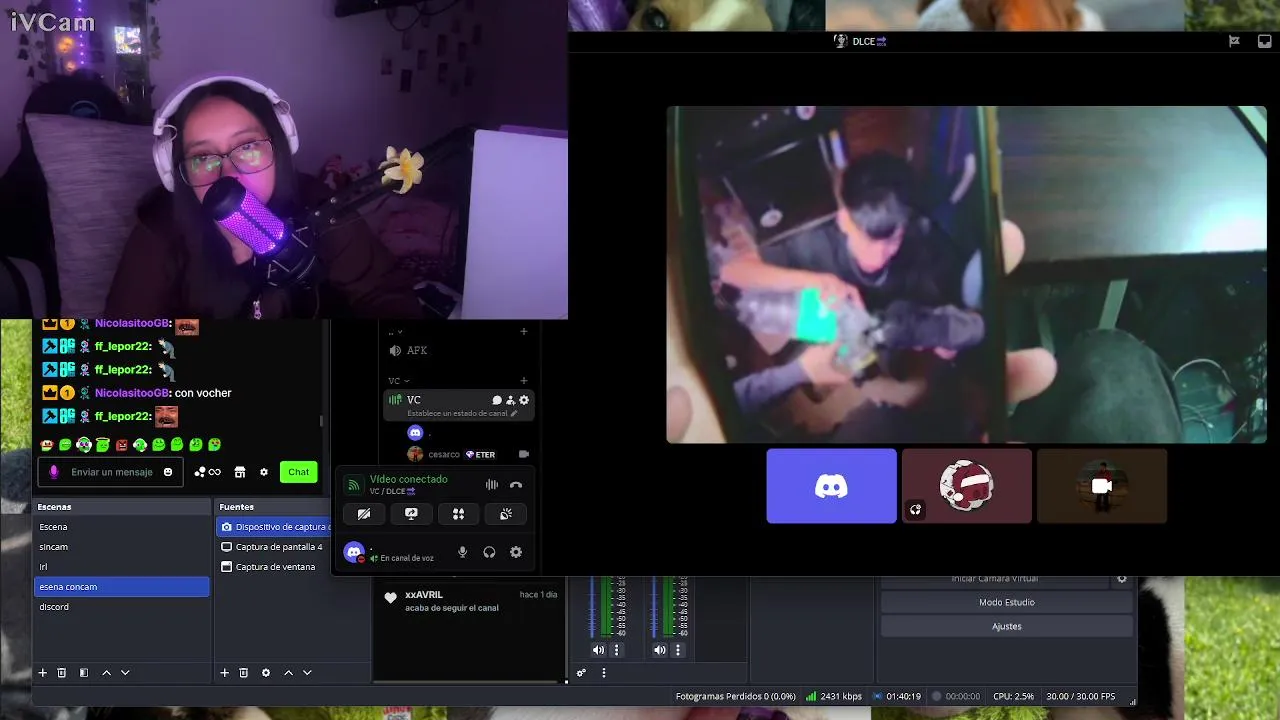The width and height of the screenshot is (1280, 720).
Task: Open Discord screen share button
Action: tap(411, 514)
